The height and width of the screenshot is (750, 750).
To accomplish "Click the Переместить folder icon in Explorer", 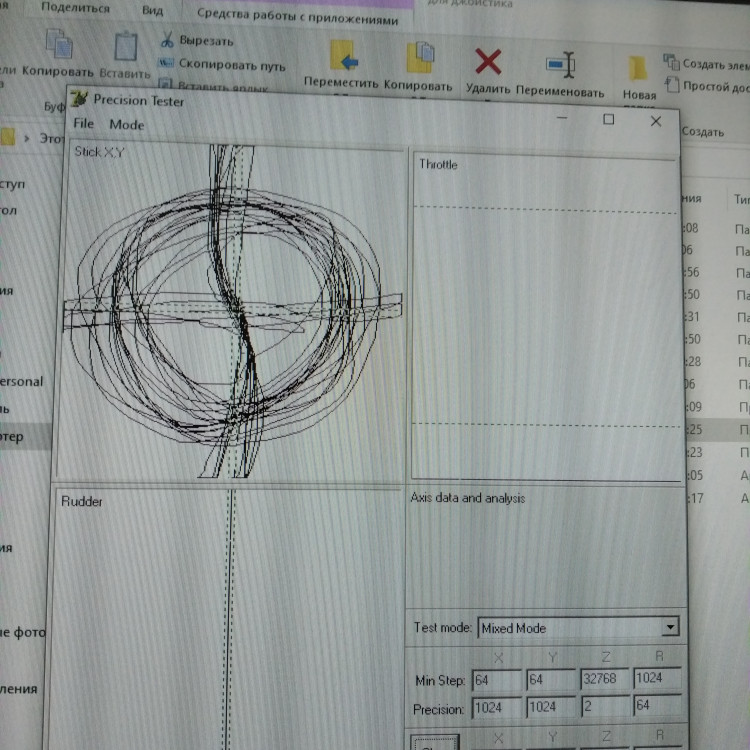I will pos(344,56).
